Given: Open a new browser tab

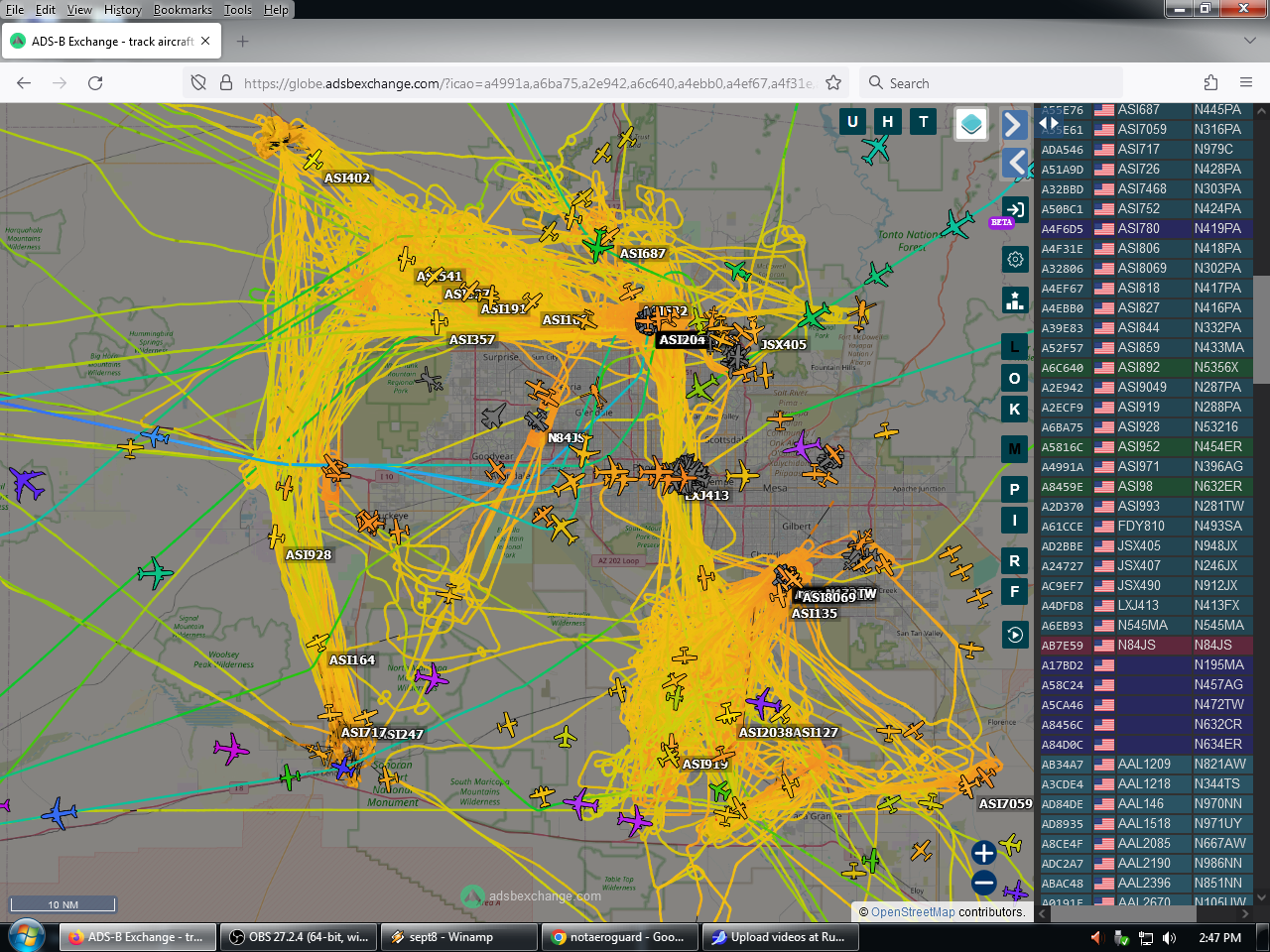Looking at the screenshot, I should 243,42.
